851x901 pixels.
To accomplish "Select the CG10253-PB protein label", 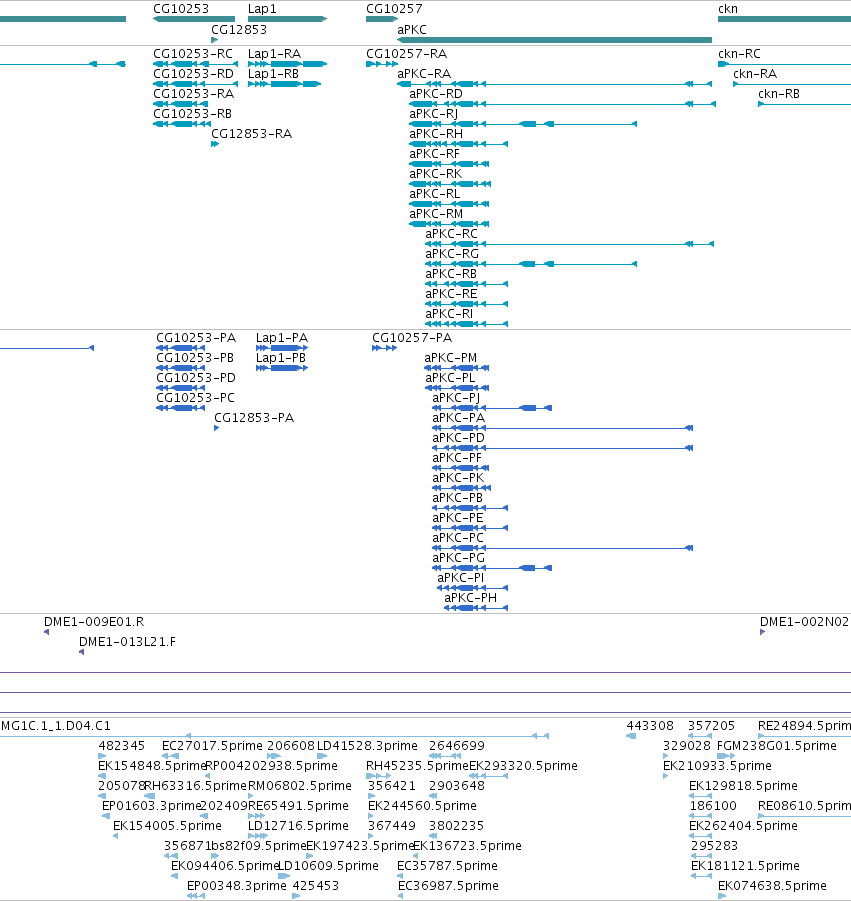I will pyautogui.click(x=195, y=357).
